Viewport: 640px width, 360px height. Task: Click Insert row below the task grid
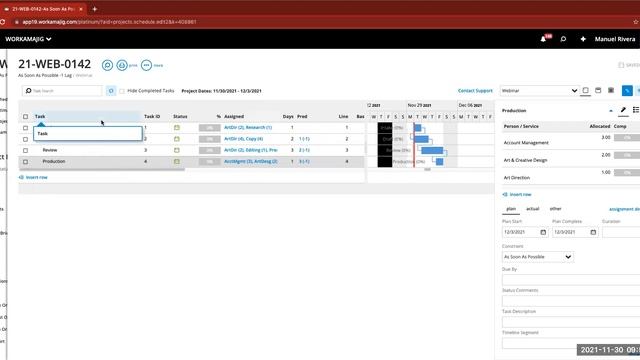33,178
